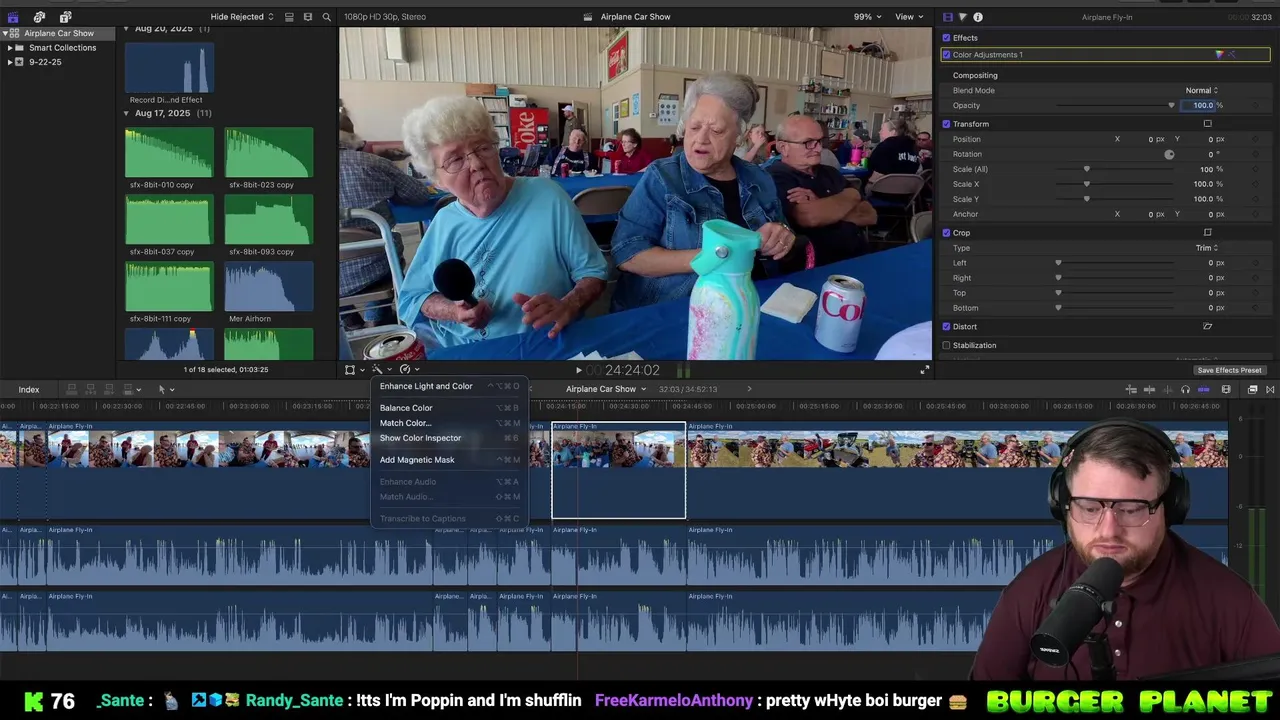Click Save Effects Preset button
The width and height of the screenshot is (1280, 720).
(1229, 371)
